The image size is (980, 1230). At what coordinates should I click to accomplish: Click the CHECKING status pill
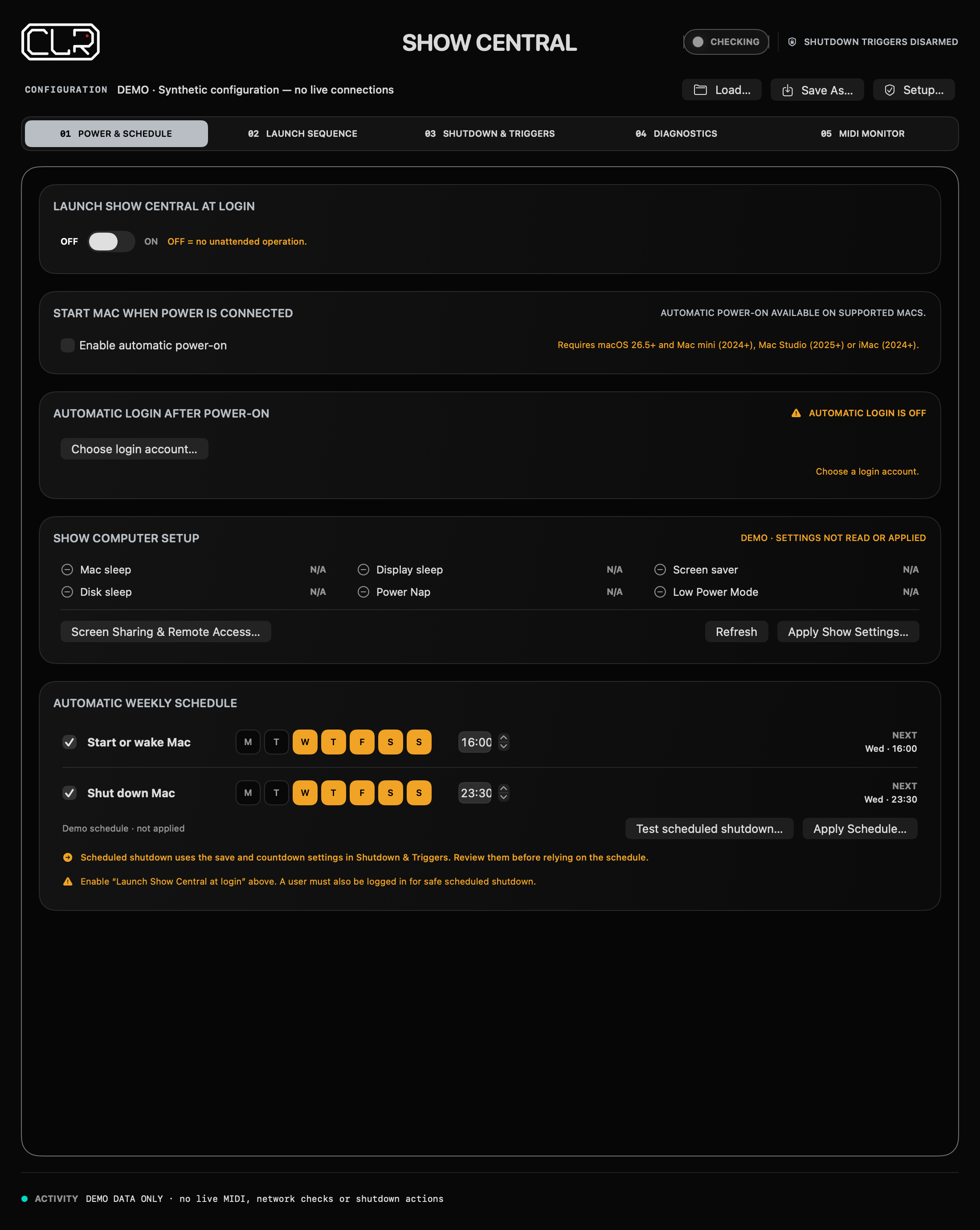(726, 41)
